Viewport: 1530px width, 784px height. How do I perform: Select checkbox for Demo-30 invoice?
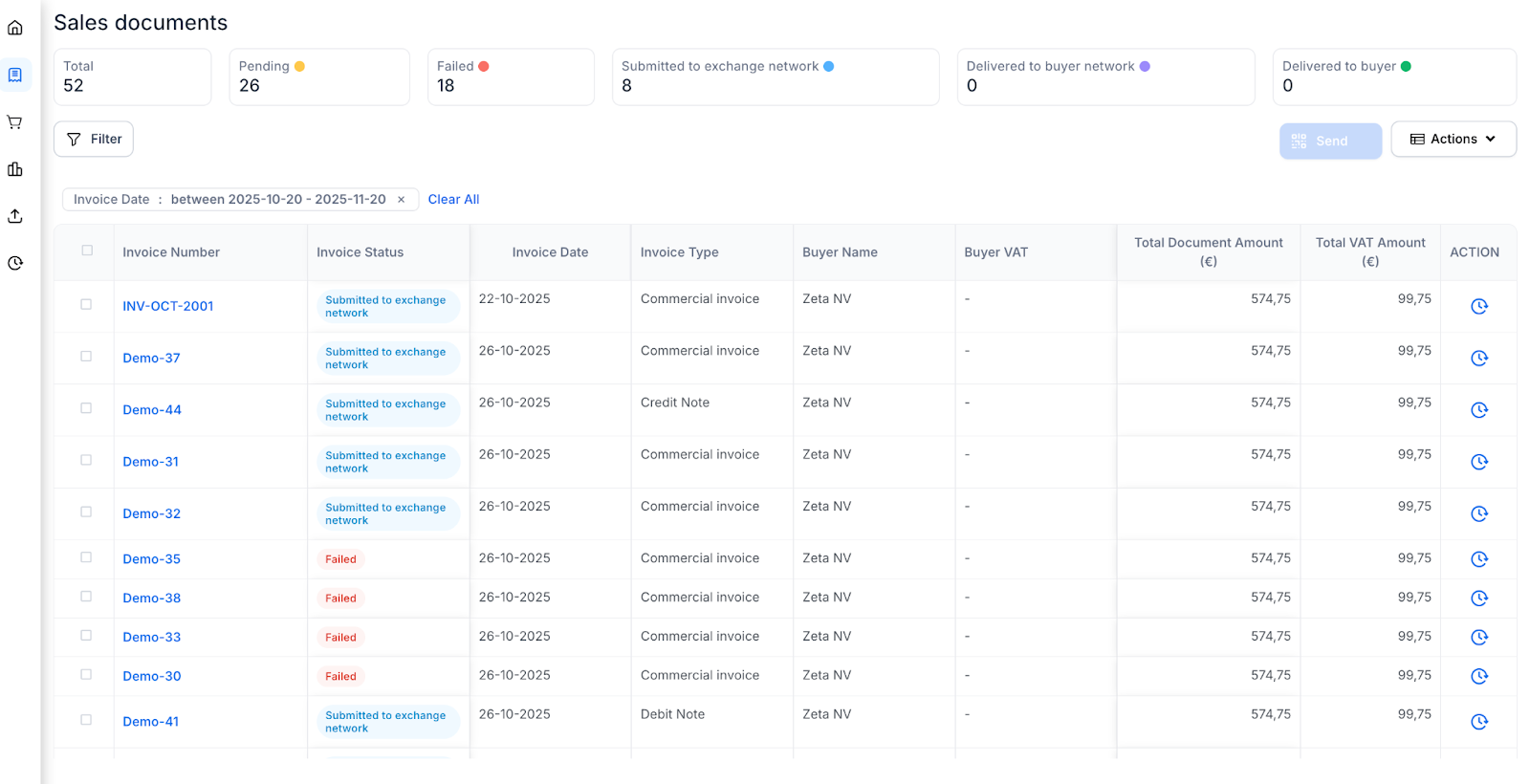86,675
